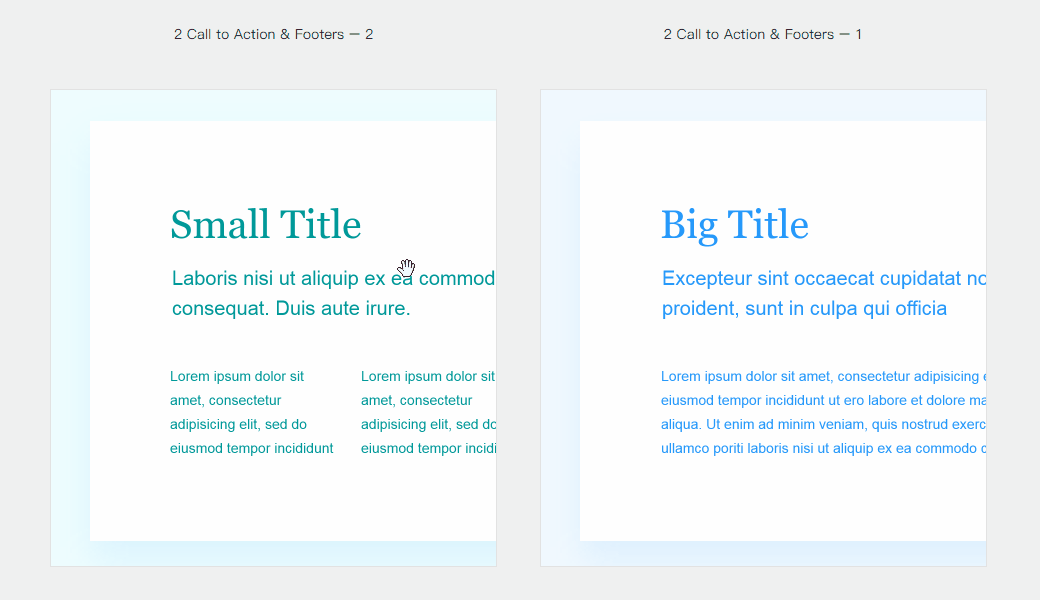The height and width of the screenshot is (600, 1040).
Task: Click the "Big Title" heading text
Action: (734, 225)
